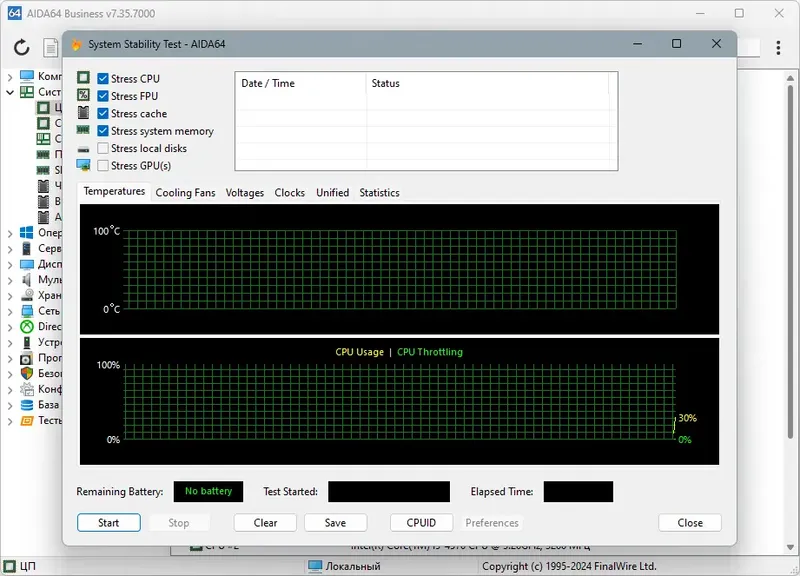The height and width of the screenshot is (576, 800).
Task: Click the main window vertical scrollbar thumb
Action: pos(790,260)
